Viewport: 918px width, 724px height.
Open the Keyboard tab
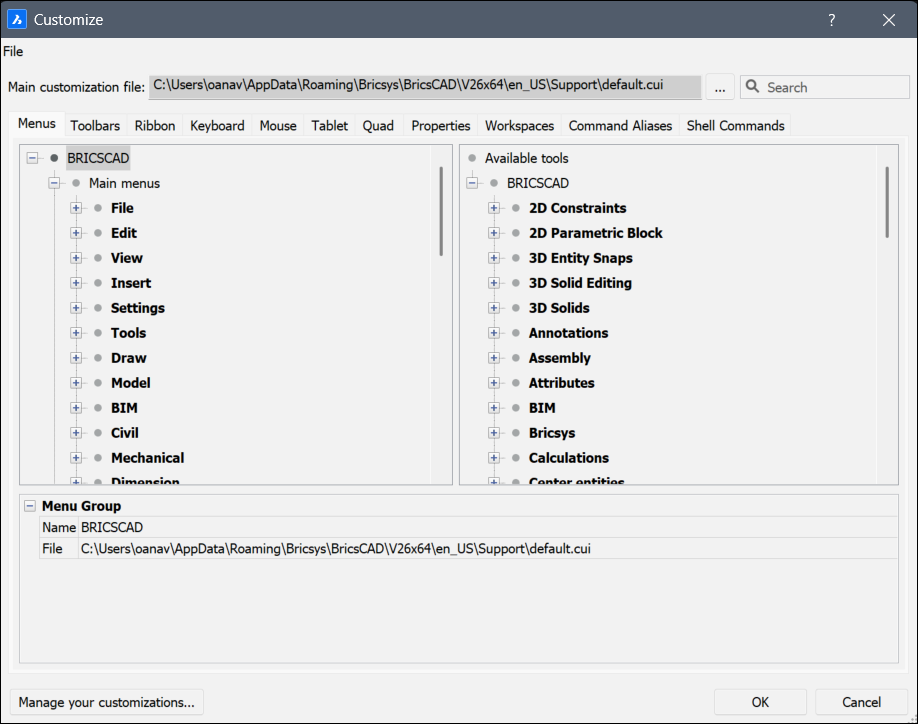[x=217, y=126]
